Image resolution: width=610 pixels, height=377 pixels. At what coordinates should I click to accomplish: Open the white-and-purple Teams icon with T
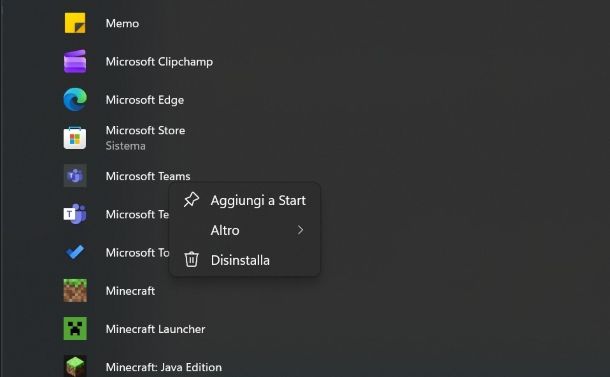(x=75, y=214)
